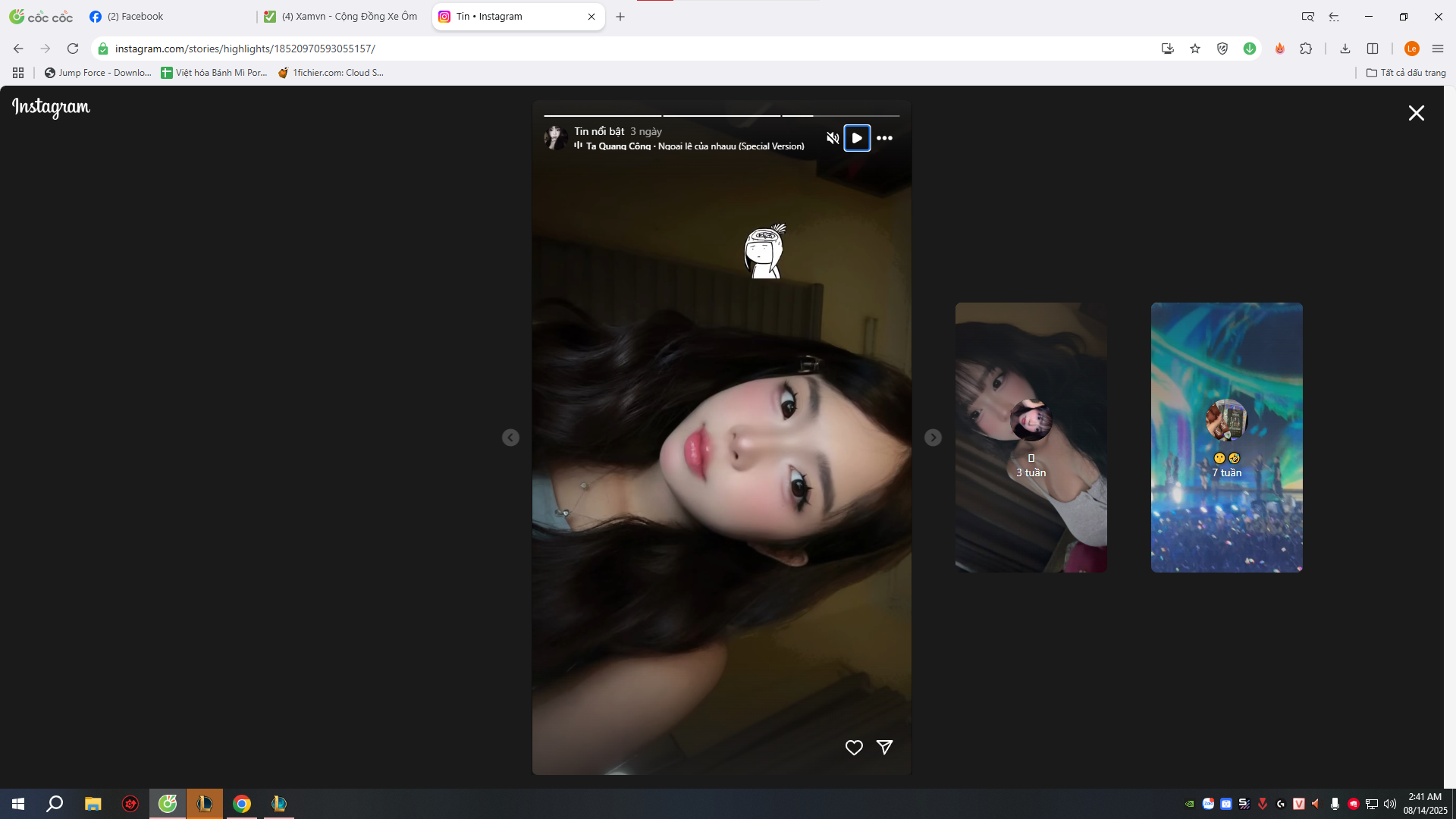This screenshot has width=1456, height=819.
Task: Click the flame icon in browser toolbar
Action: click(1279, 48)
